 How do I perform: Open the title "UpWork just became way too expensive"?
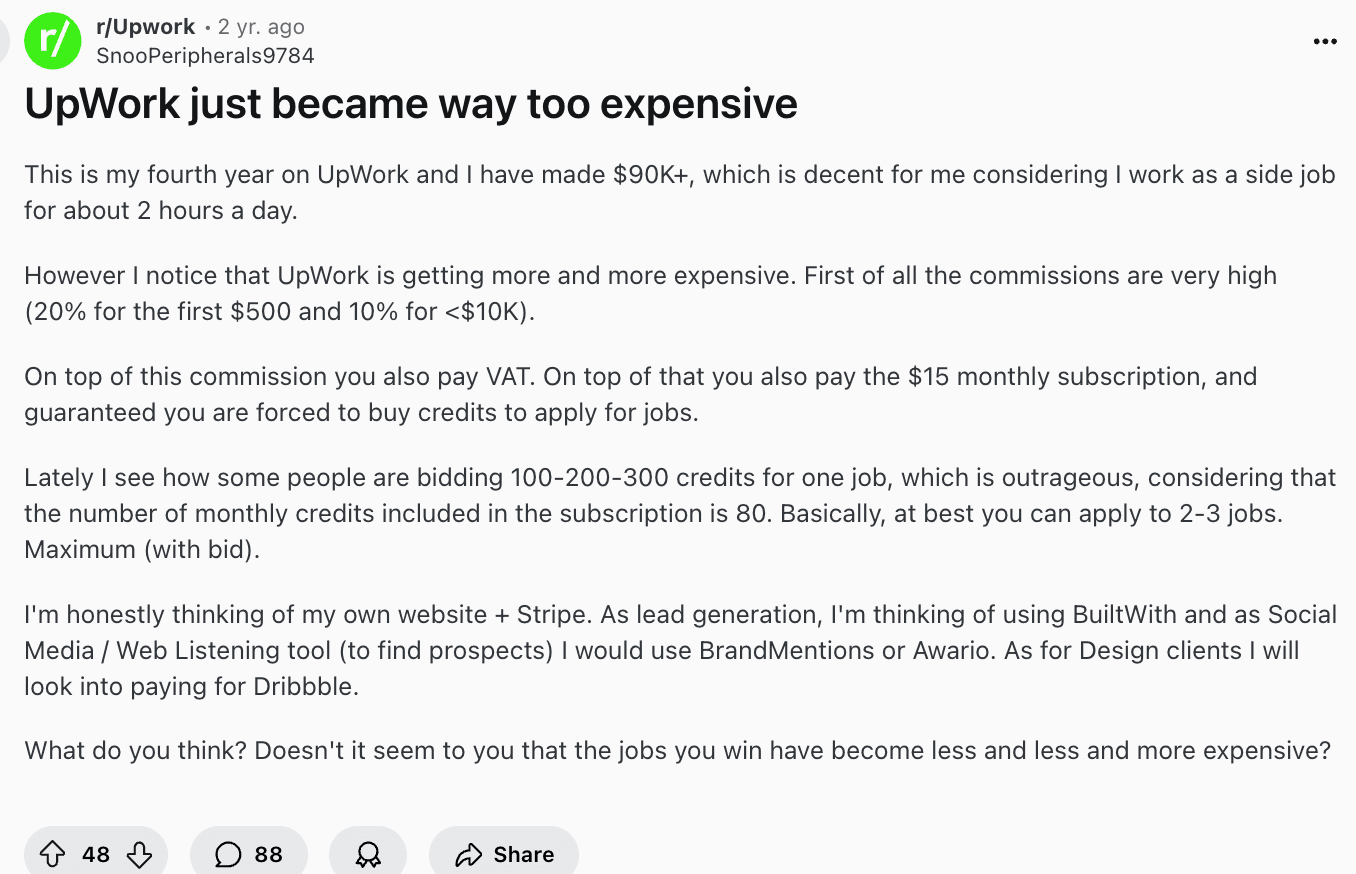[x=412, y=103]
